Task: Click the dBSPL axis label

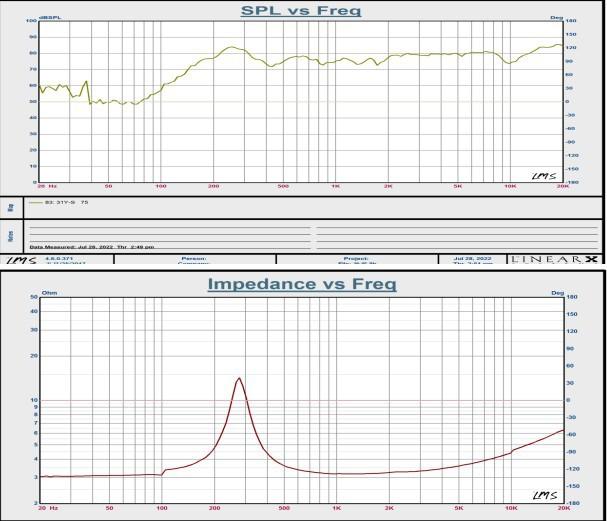Action: (46, 20)
